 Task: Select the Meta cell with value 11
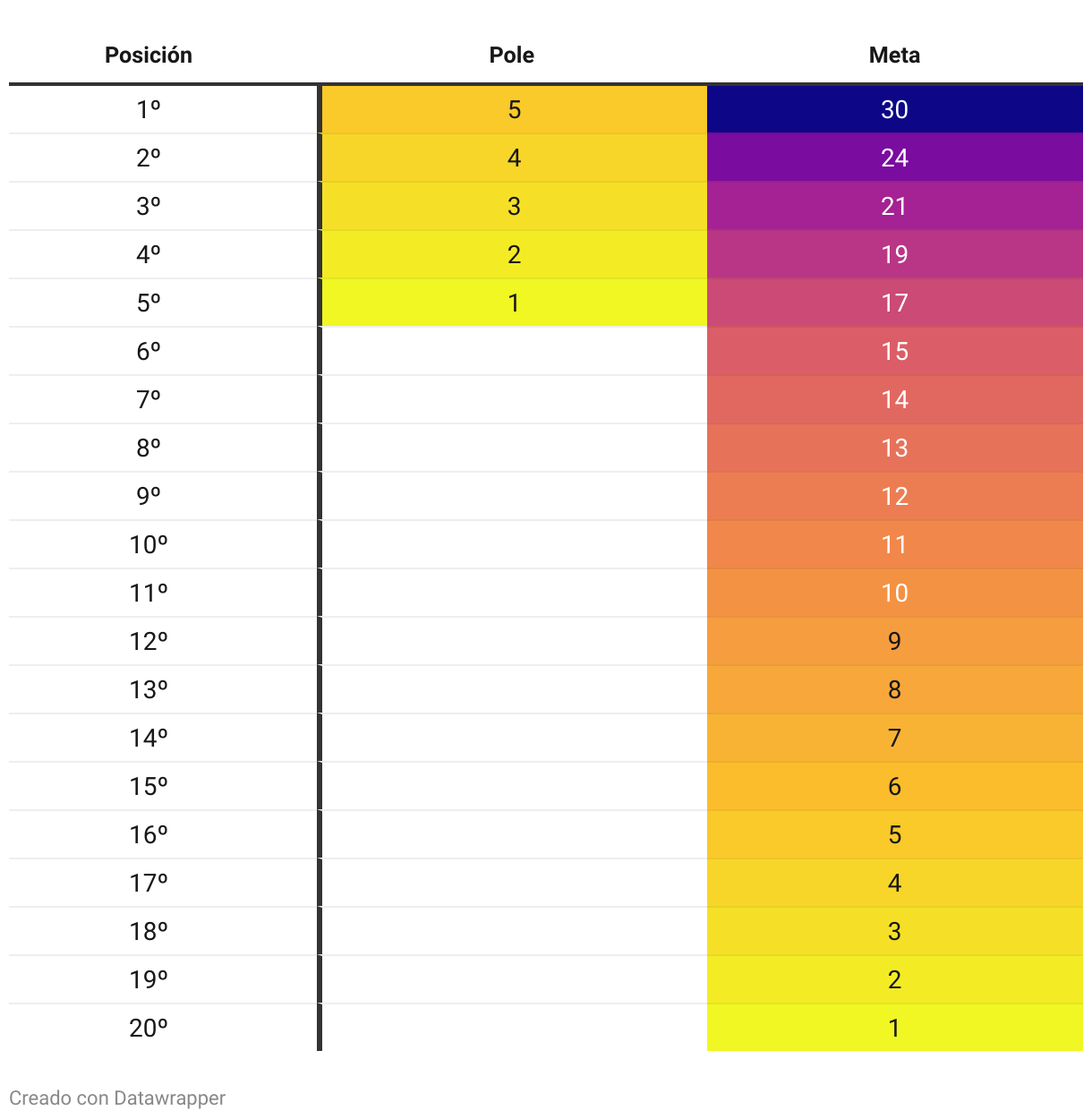(x=894, y=544)
